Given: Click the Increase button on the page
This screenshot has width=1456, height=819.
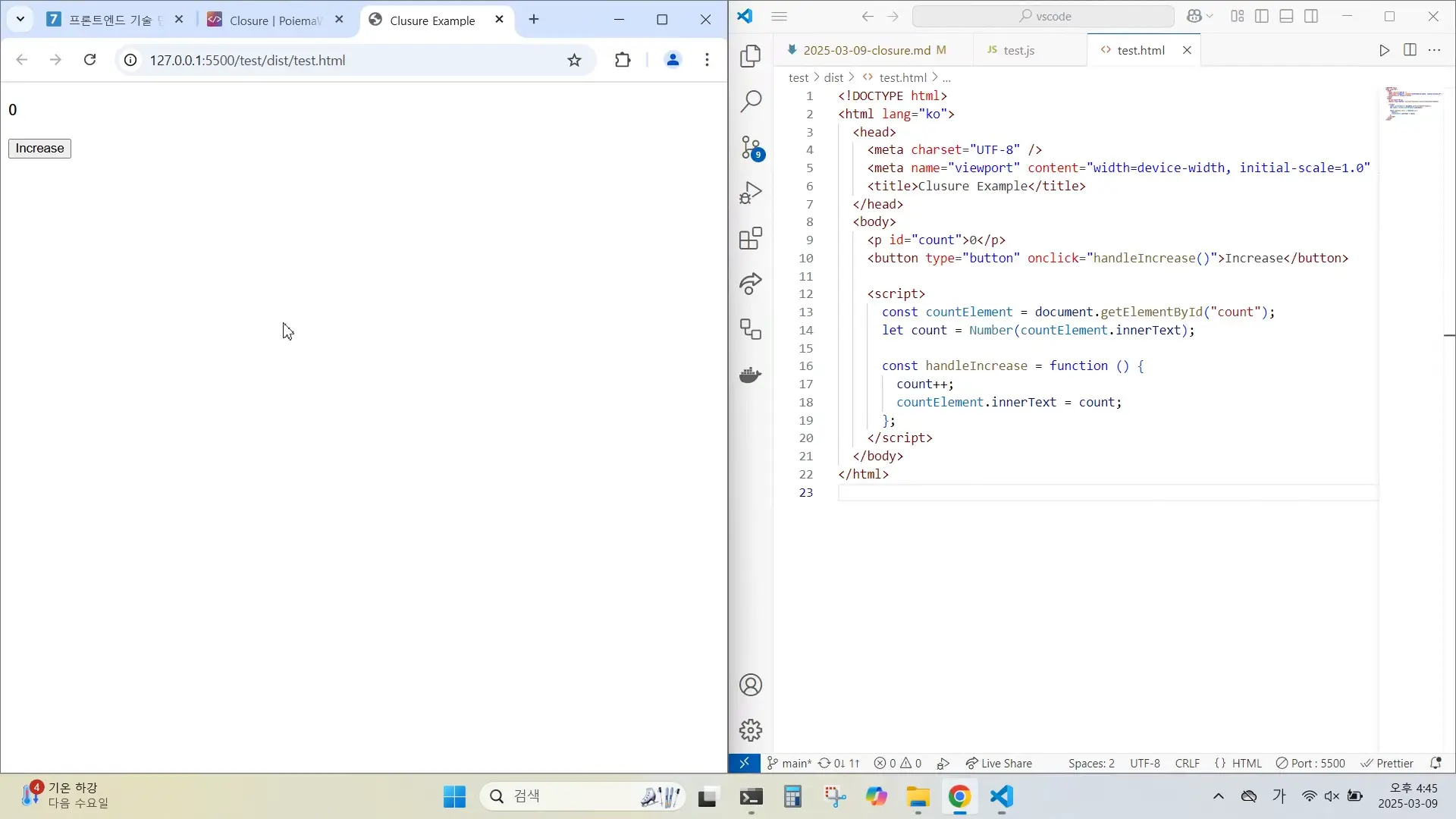Looking at the screenshot, I should click(39, 149).
